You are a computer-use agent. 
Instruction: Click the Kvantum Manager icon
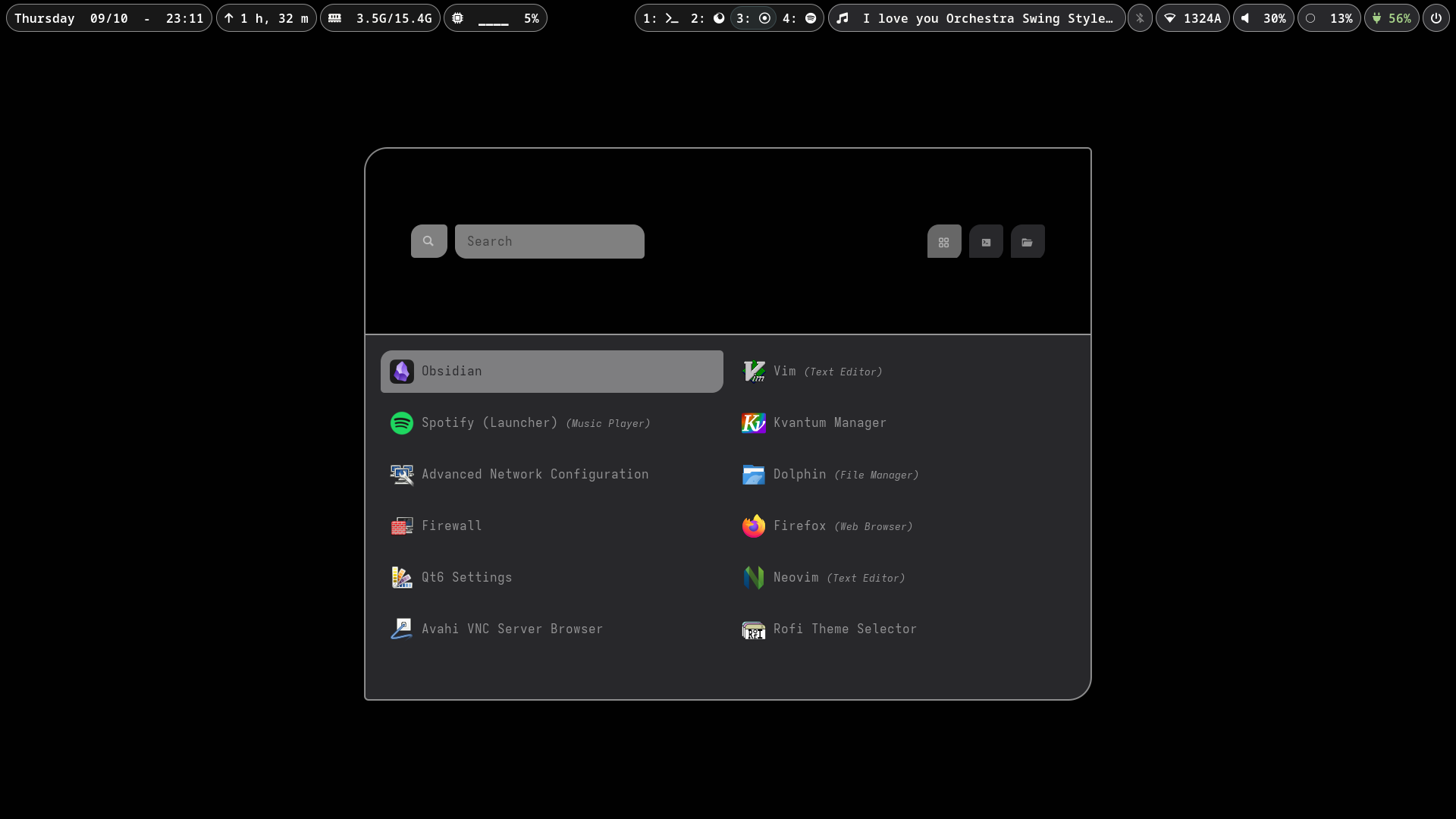coord(754,423)
